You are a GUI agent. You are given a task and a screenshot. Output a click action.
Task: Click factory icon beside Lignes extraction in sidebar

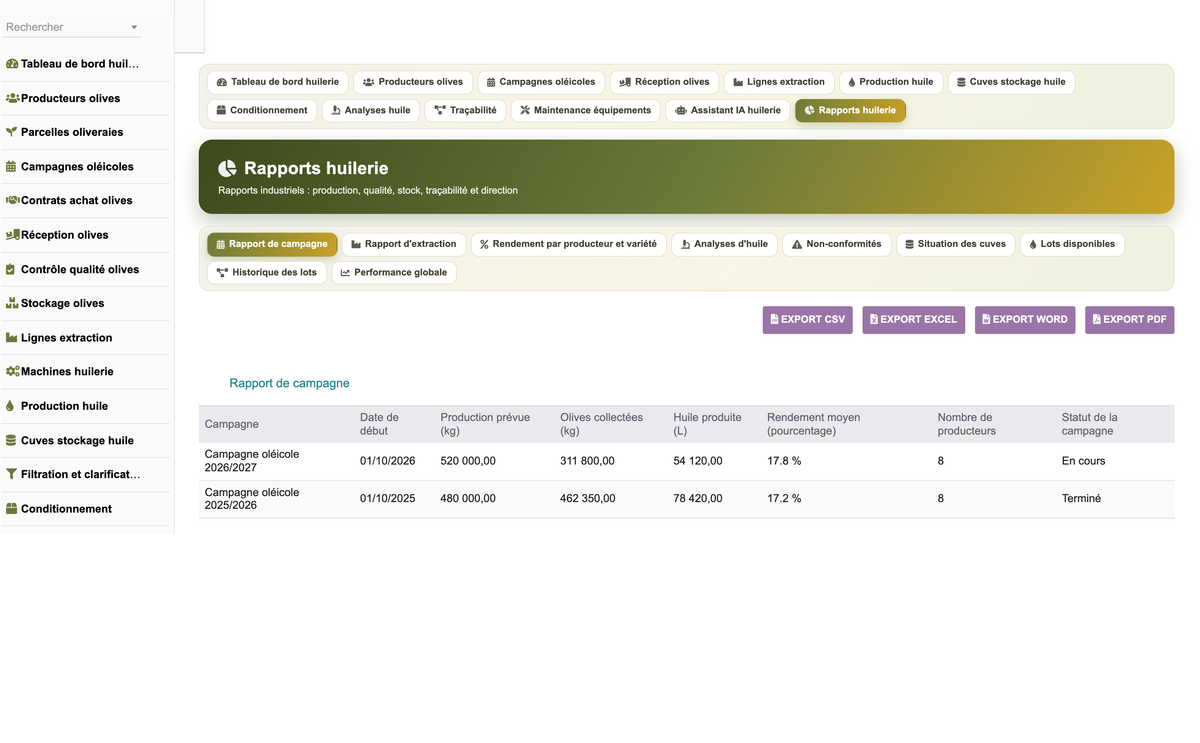coord(12,338)
